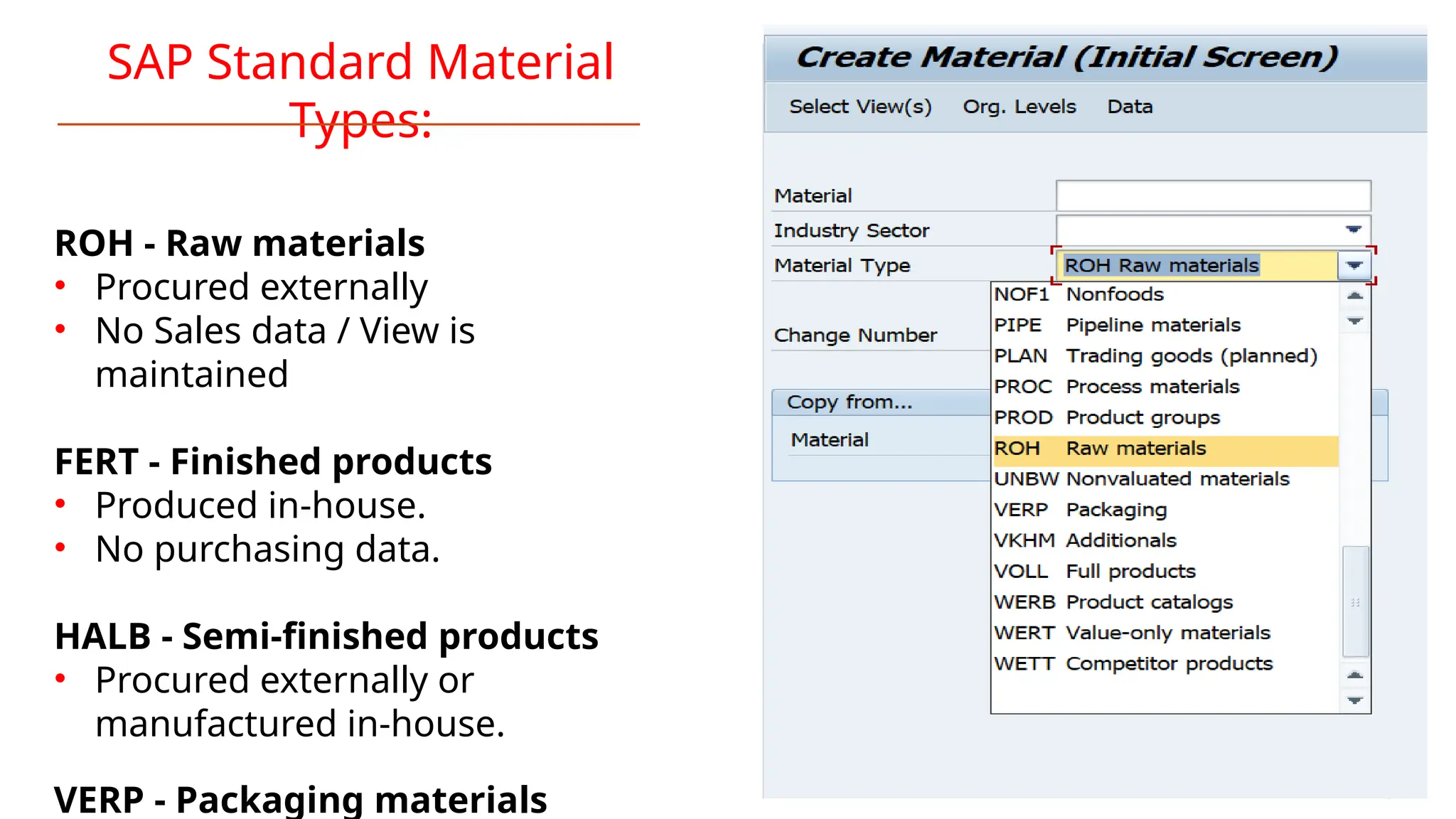Click the Material Type field showing ROH Raw materials
The width and height of the screenshot is (1456, 819).
pos(1197,265)
